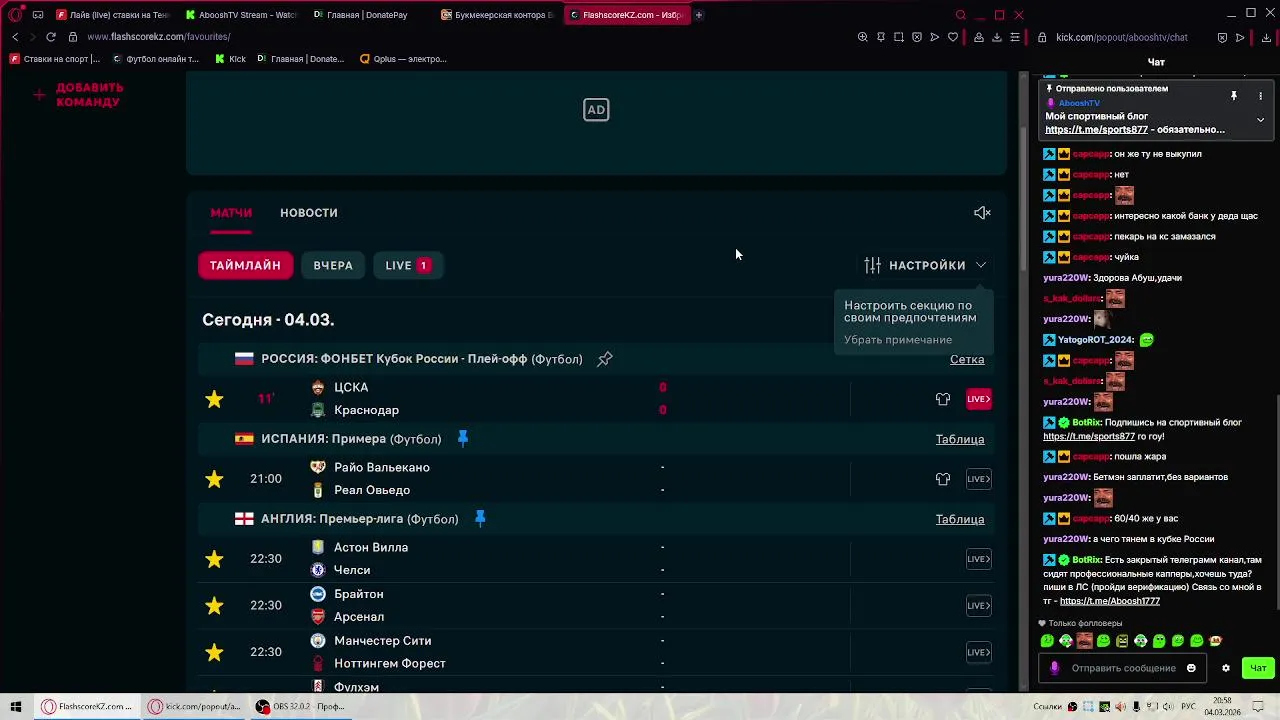The height and width of the screenshot is (720, 1280).
Task: Open the emoji picker in chat input
Action: pos(1190,668)
